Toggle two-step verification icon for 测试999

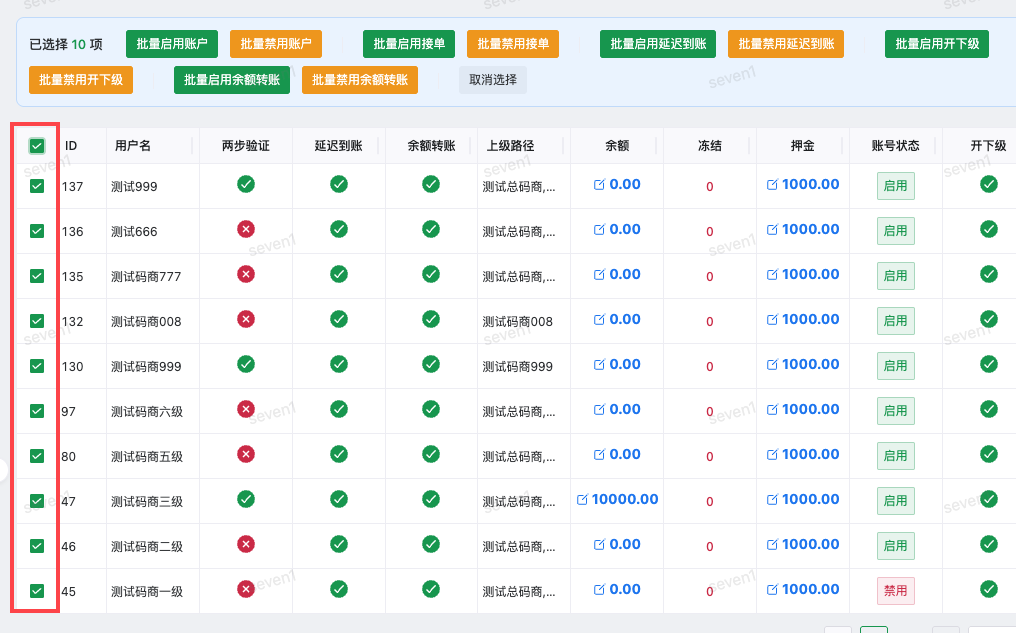click(246, 184)
